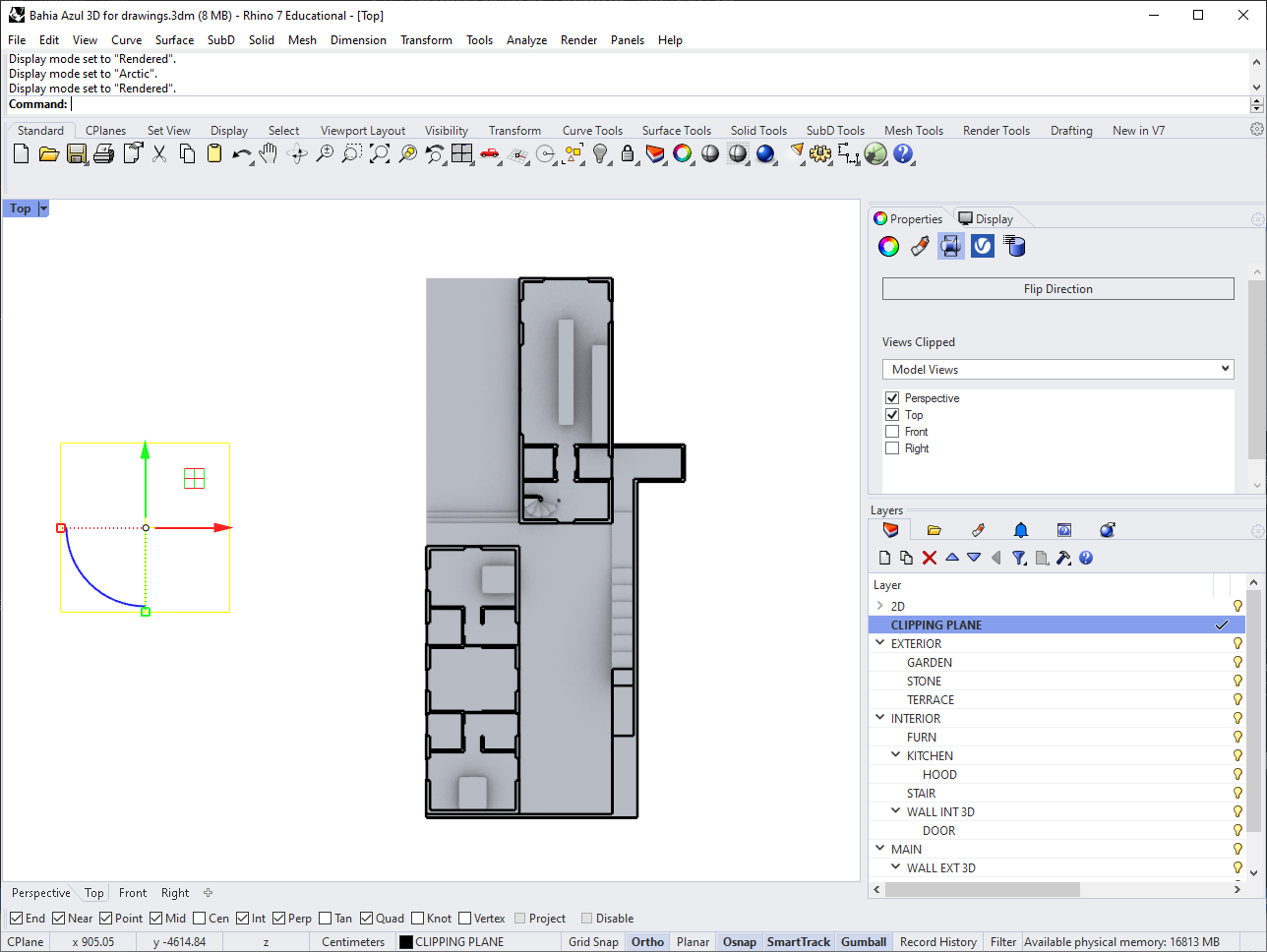Click the Undo arrow icon
The width and height of the screenshot is (1267, 952).
240,153
